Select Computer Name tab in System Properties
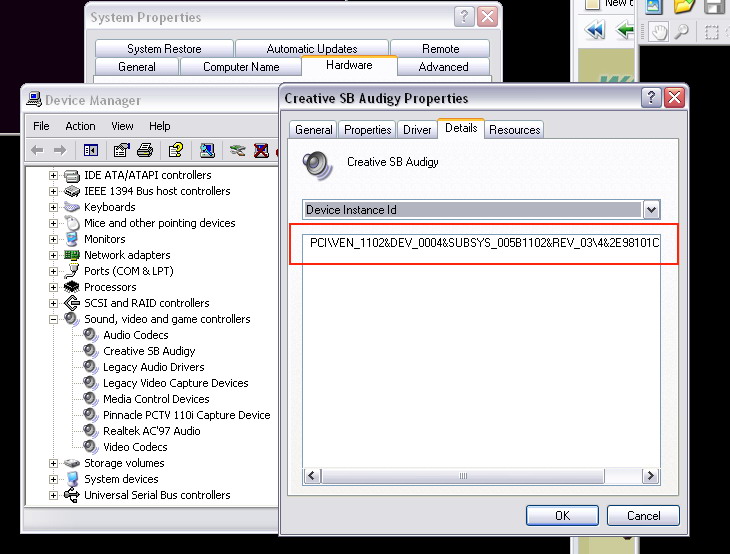This screenshot has width=730, height=554. [241, 67]
